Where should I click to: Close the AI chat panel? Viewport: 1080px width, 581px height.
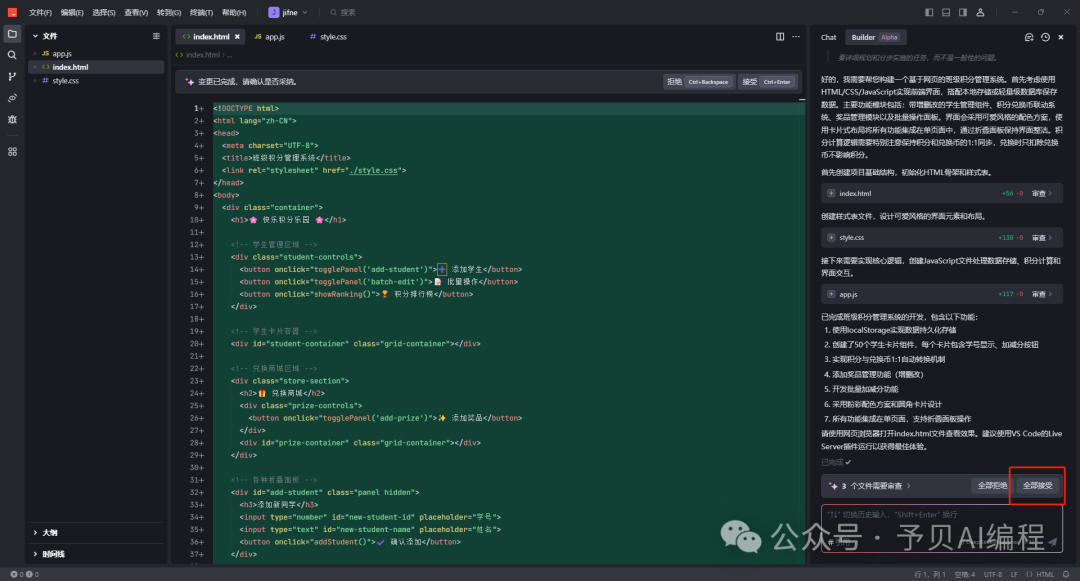pos(1061,37)
